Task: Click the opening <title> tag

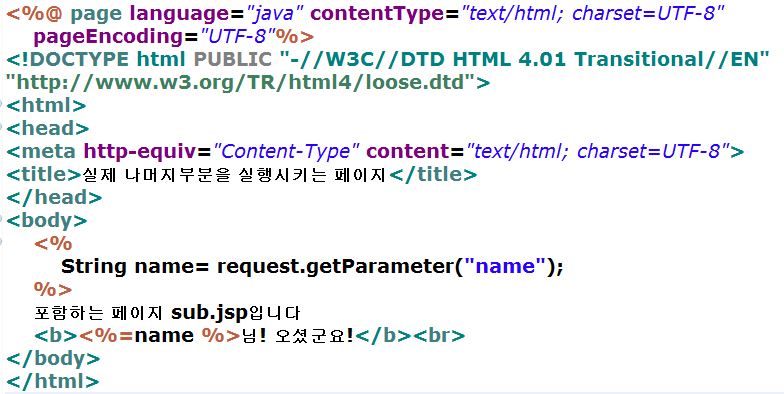Action: [x=44, y=174]
